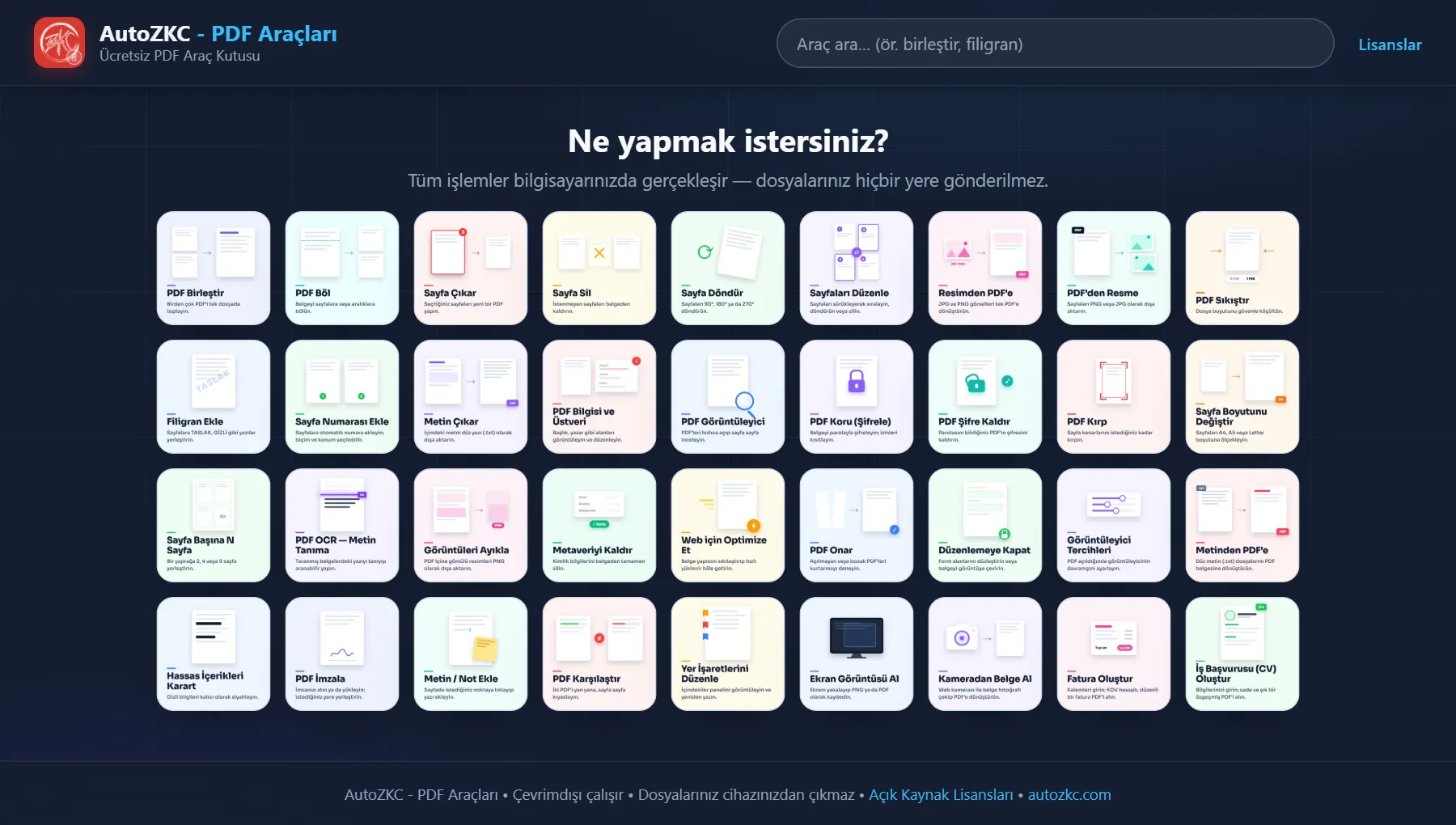Launch the Sayfa Döndür tool
Screen dimensions: 1456x825
[728, 269]
